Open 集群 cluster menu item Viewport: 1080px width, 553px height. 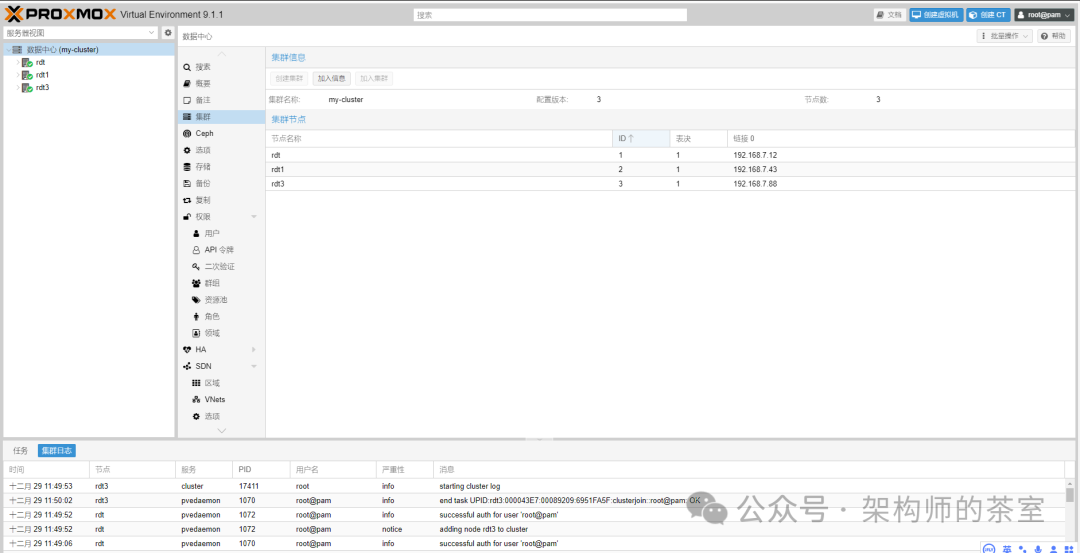(x=221, y=117)
